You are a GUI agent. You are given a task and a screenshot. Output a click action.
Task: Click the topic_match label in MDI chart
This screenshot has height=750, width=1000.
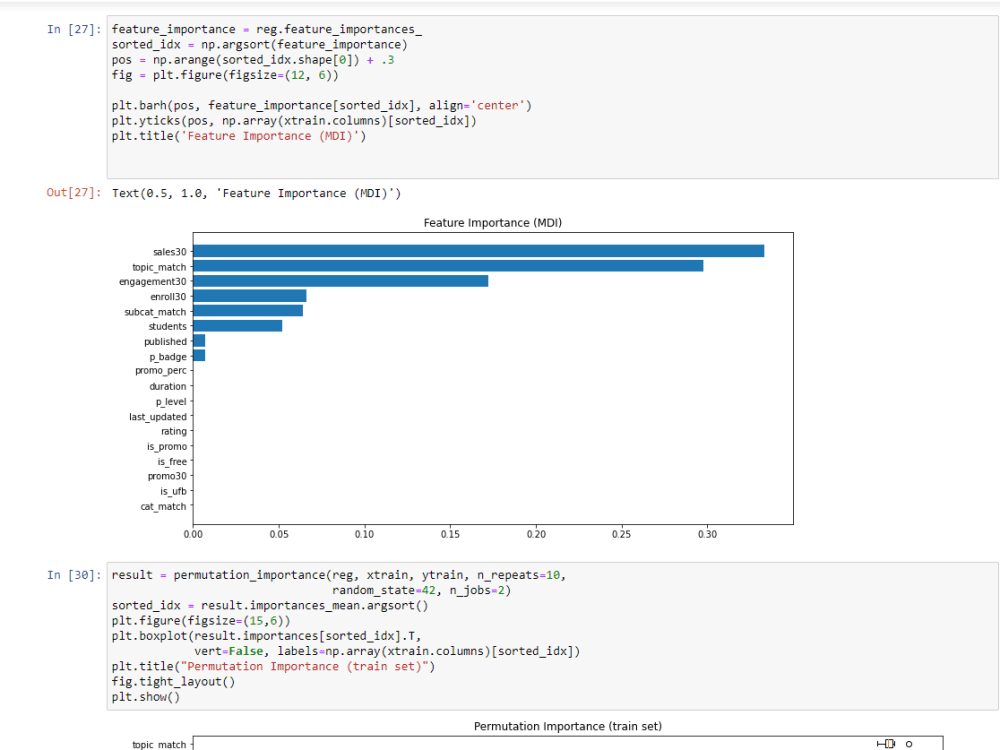coord(159,267)
